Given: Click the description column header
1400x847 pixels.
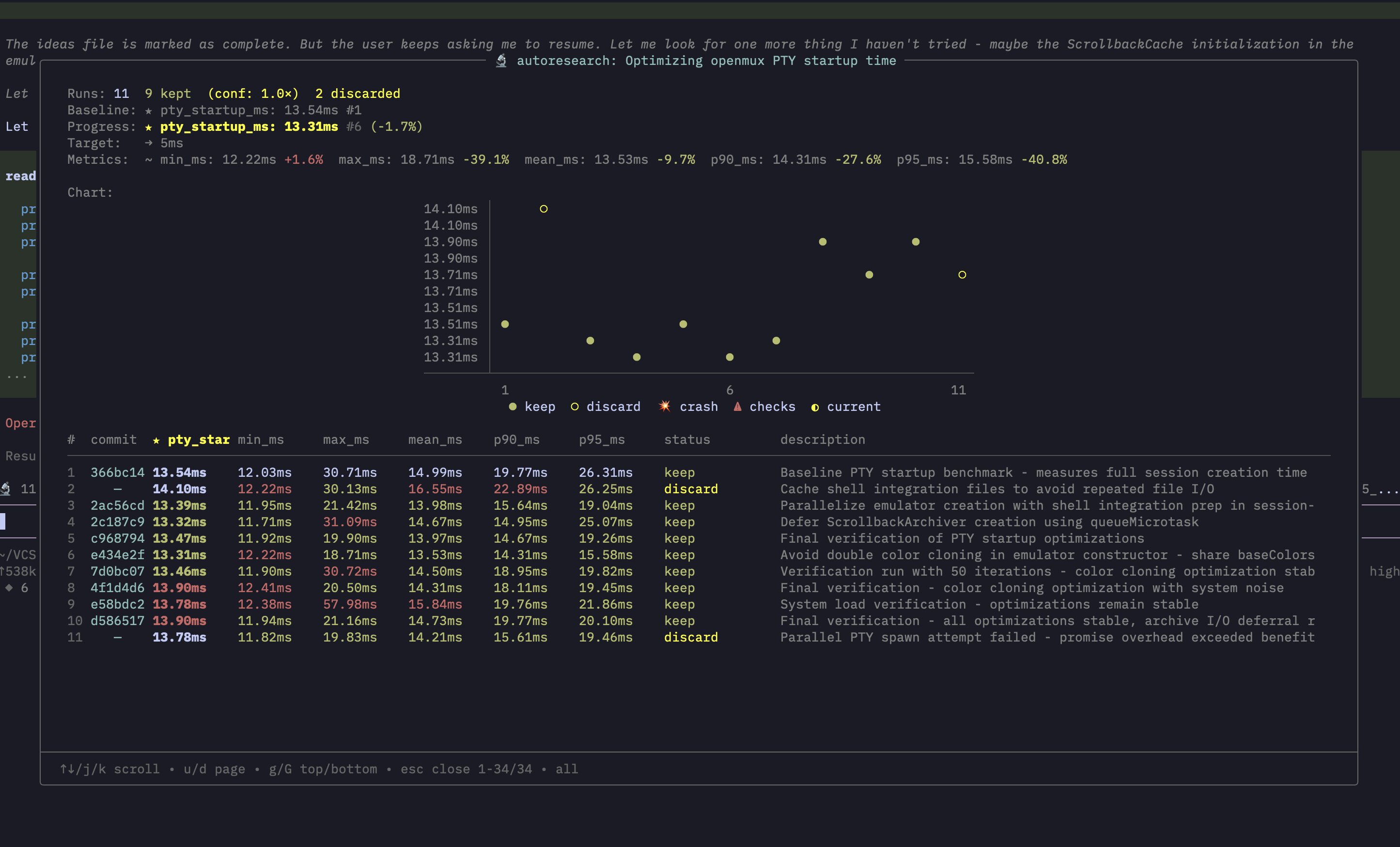Looking at the screenshot, I should (822, 439).
